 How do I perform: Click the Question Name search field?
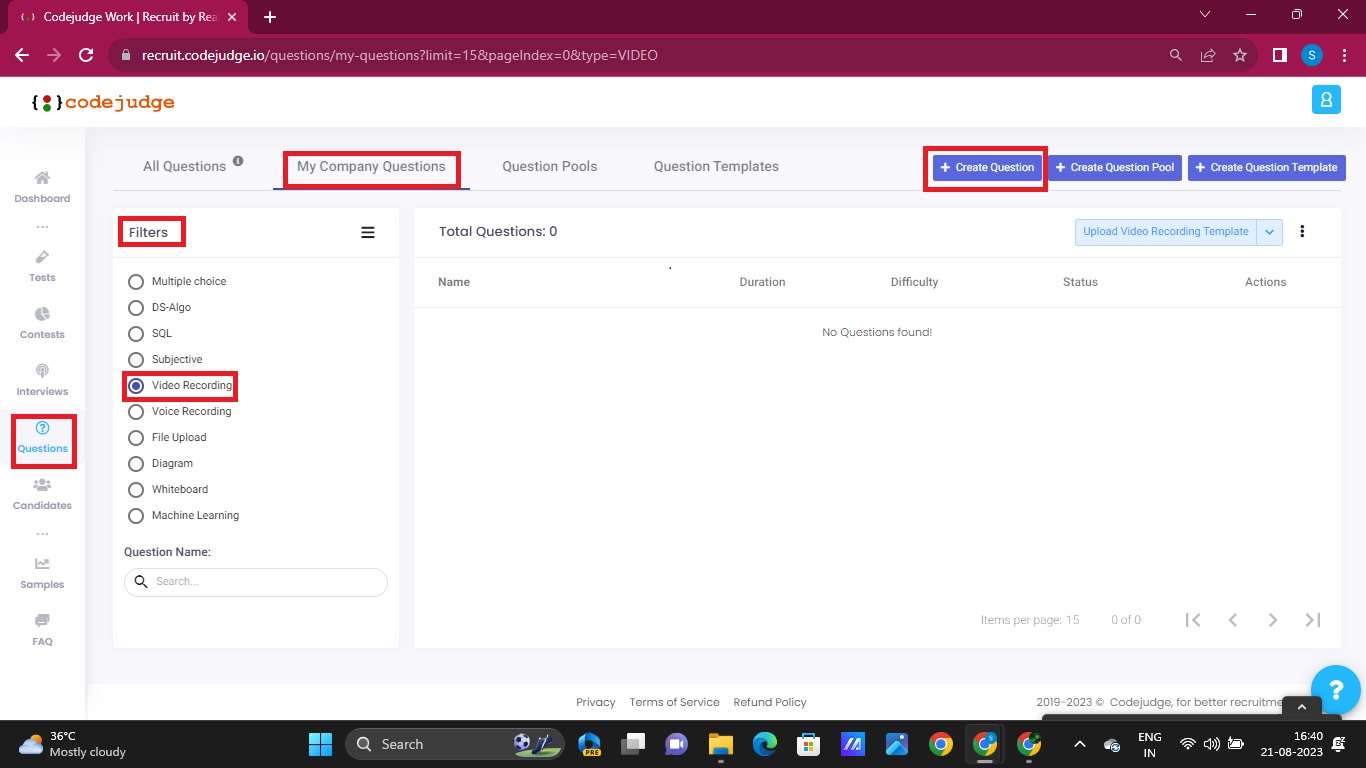[x=255, y=582]
